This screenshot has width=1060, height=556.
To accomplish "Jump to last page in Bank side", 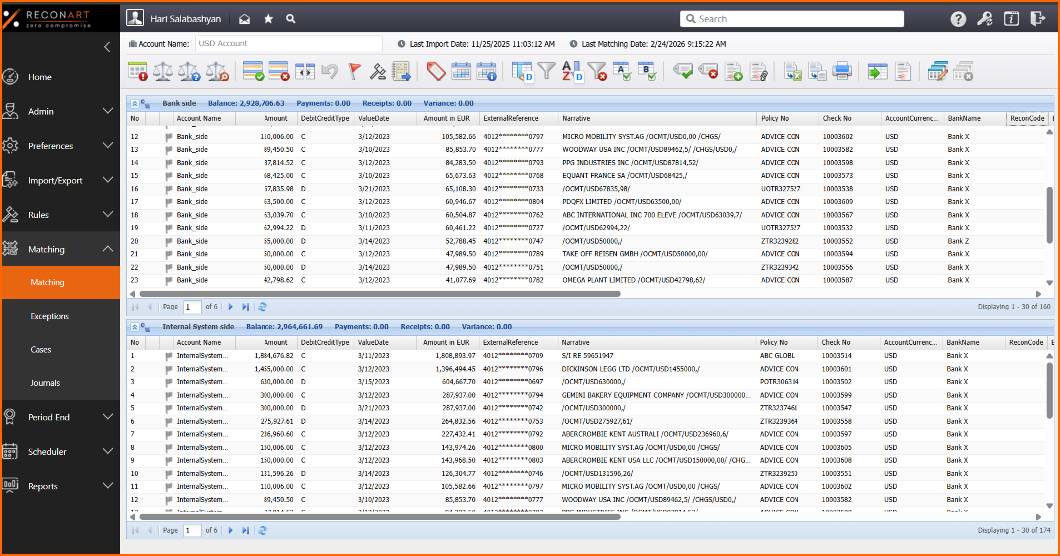I will (245, 307).
